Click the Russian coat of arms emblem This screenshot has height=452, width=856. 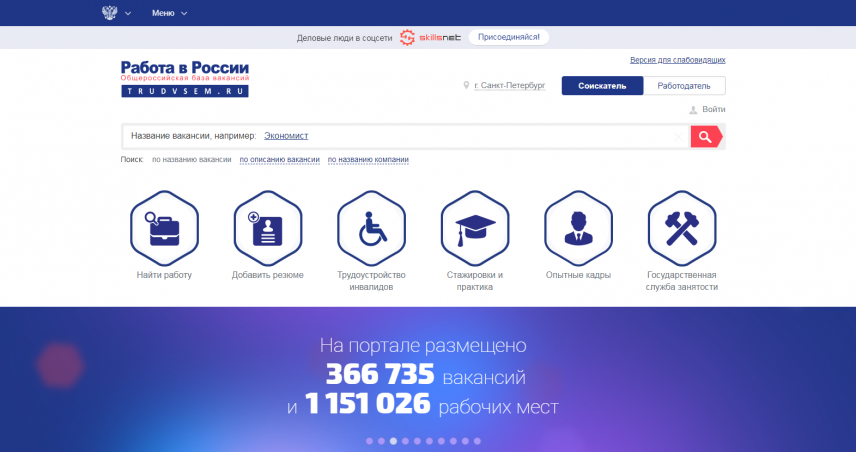pos(110,13)
